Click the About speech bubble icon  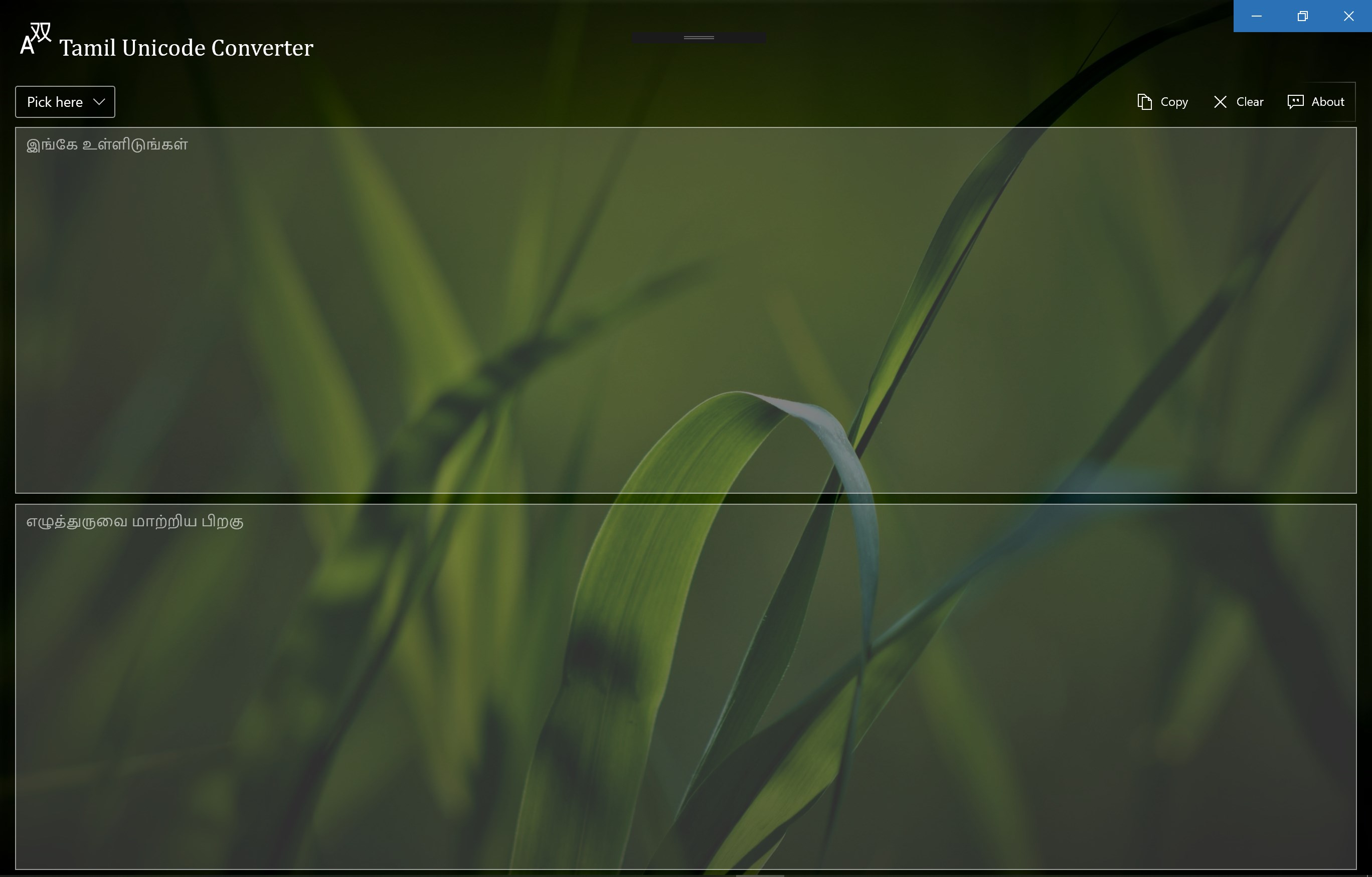[x=1295, y=101]
